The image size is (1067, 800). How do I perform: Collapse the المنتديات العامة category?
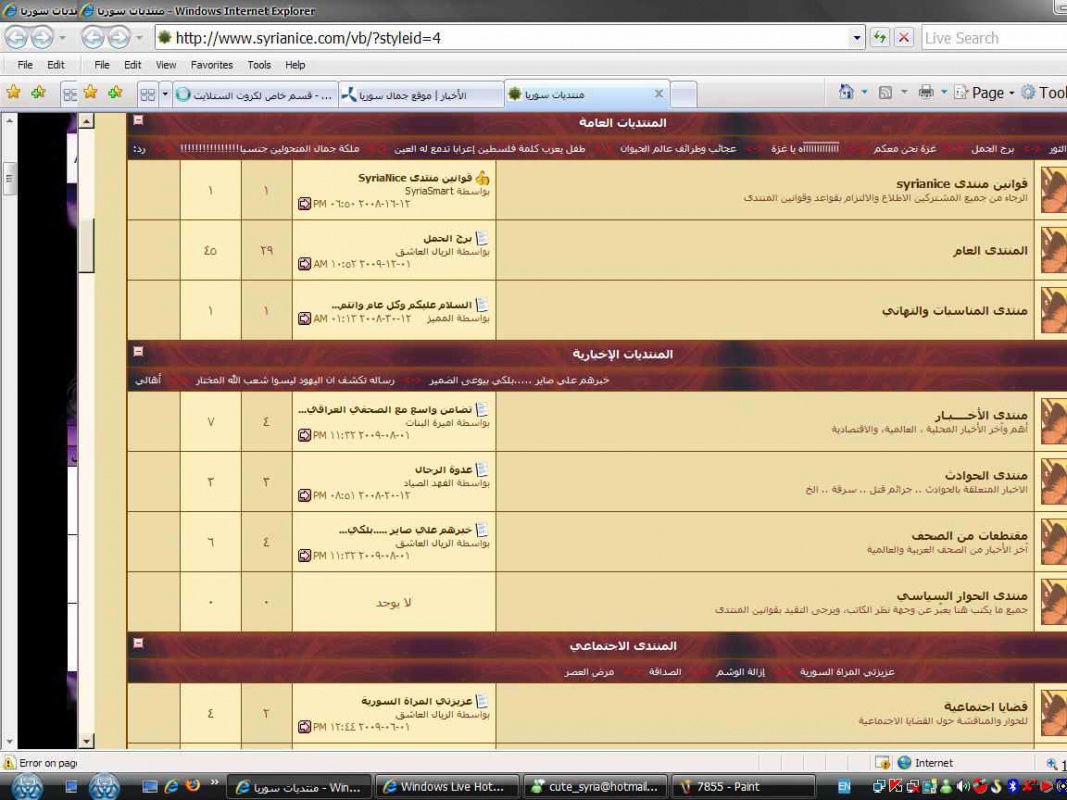(138, 121)
